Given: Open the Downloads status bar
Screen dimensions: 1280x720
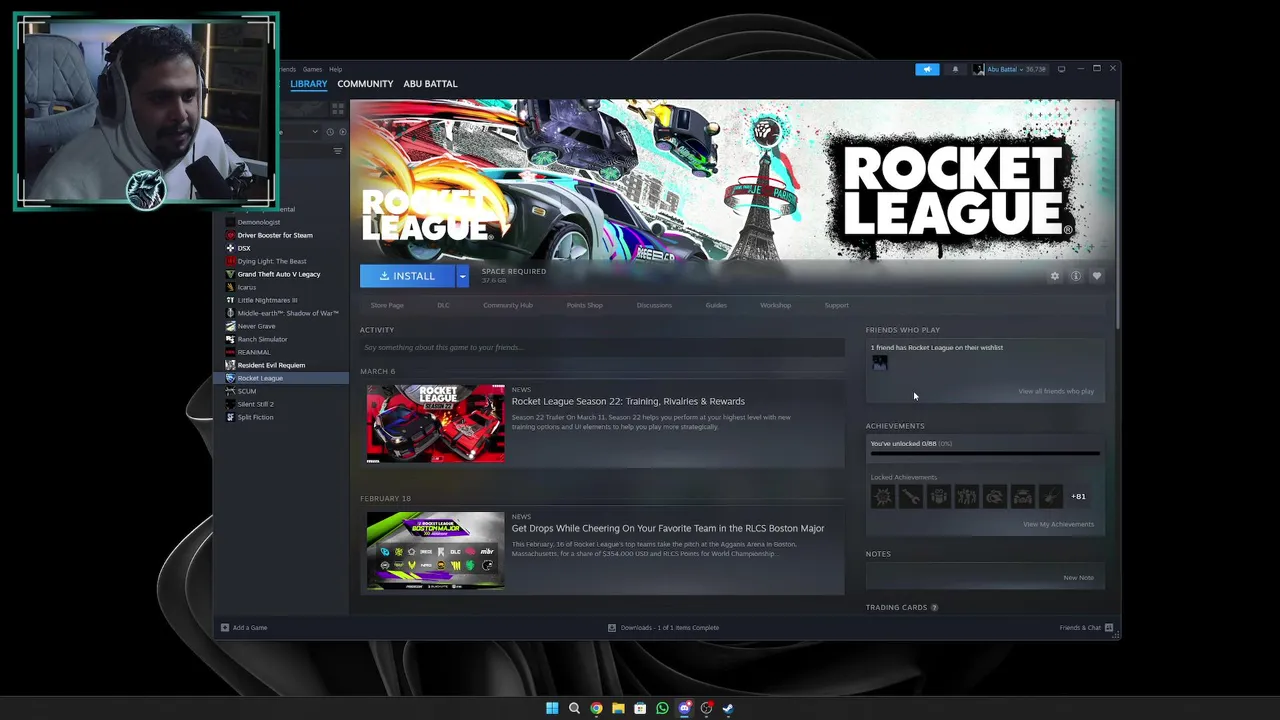Looking at the screenshot, I should point(664,627).
